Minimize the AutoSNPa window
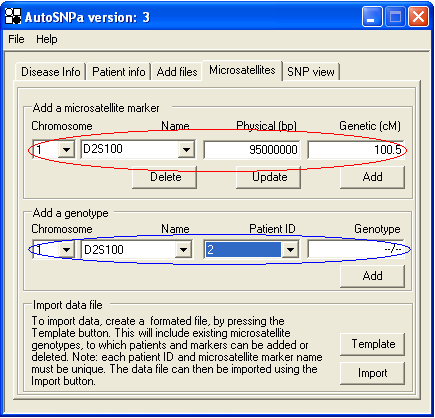Screen dimensions: 435x418 pyautogui.click(x=372, y=16)
